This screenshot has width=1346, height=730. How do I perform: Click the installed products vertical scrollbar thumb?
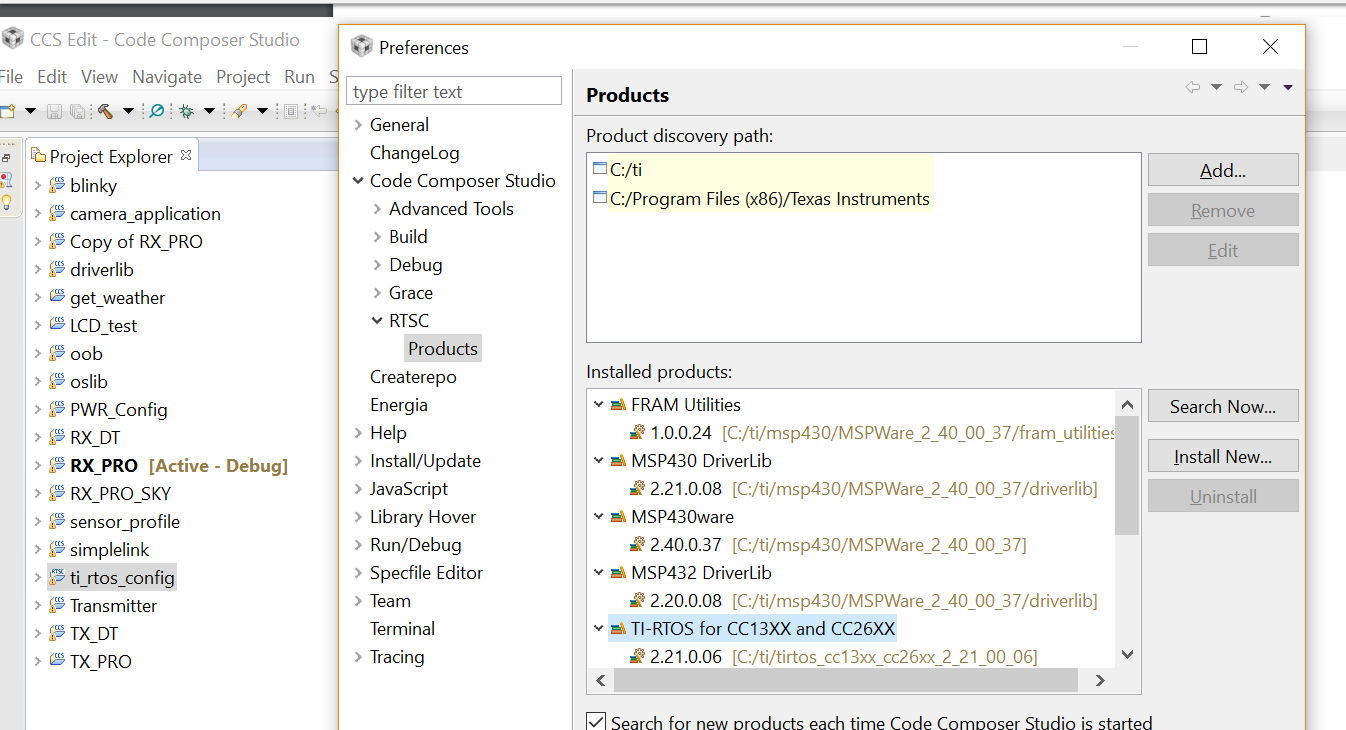1127,475
